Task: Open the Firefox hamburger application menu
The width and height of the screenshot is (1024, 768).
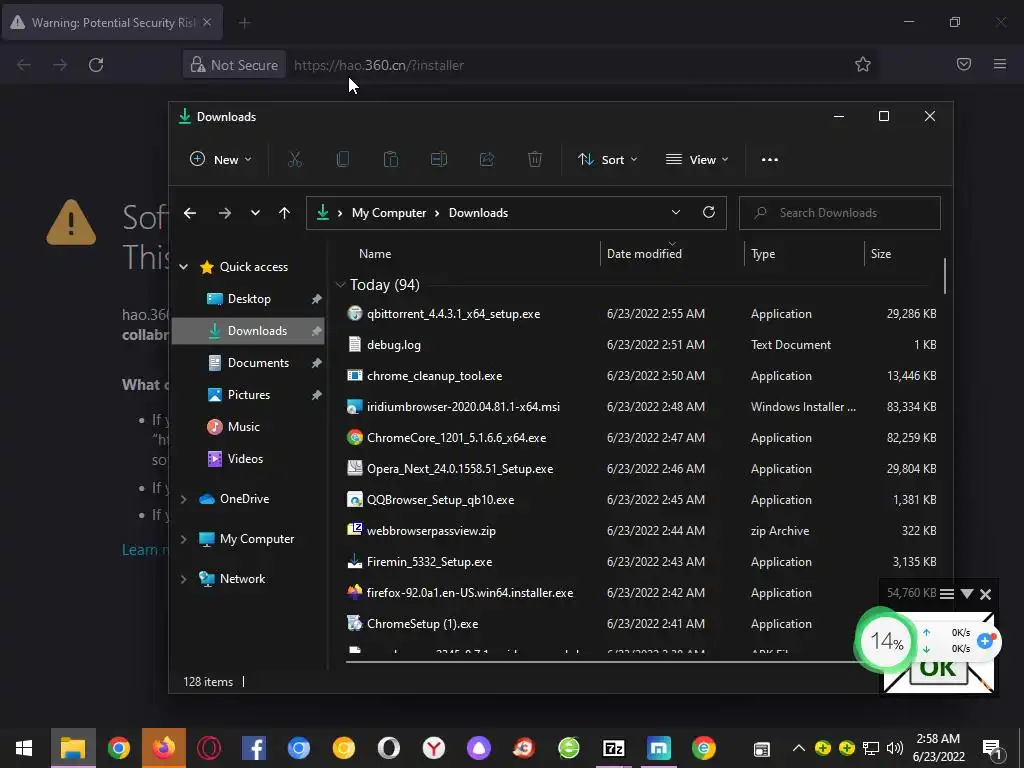Action: [x=1000, y=64]
